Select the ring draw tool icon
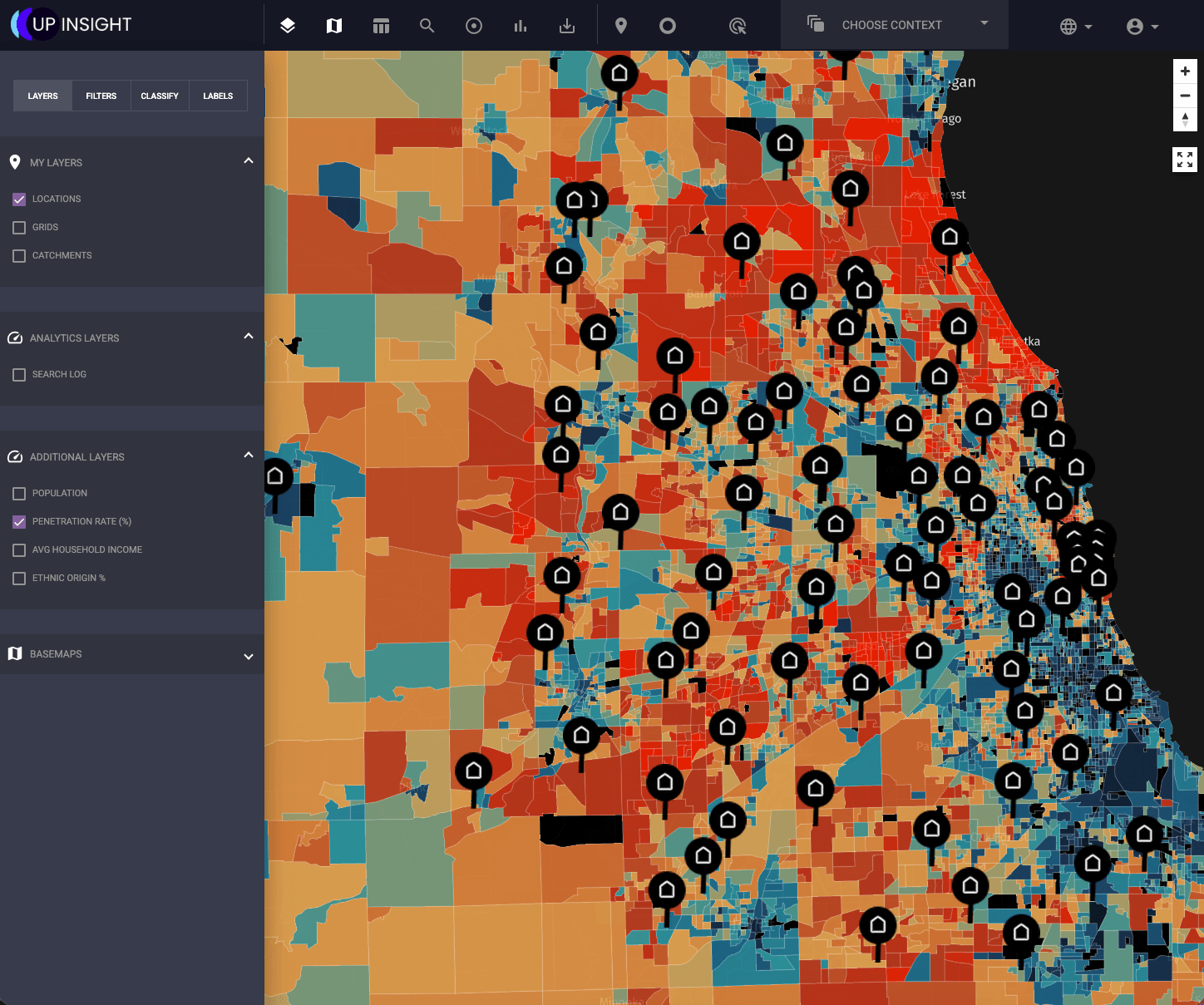 point(668,26)
